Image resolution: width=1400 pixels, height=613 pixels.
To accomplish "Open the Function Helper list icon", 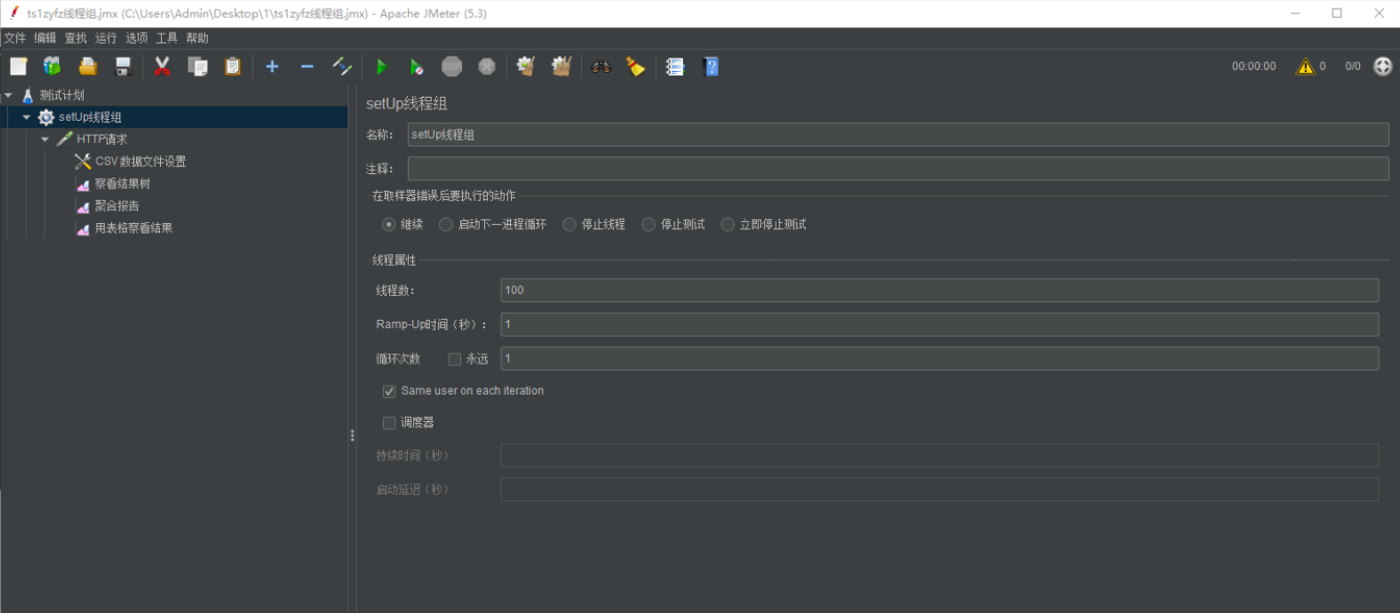I will [675, 67].
